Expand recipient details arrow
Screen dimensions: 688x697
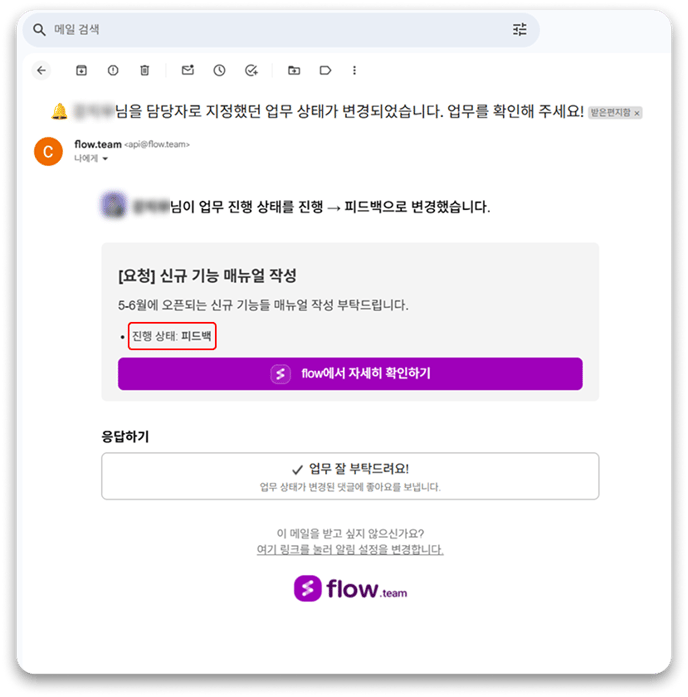pos(105,159)
